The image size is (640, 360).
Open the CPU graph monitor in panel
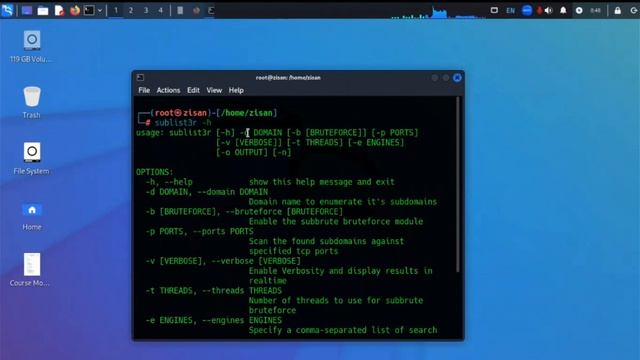439,12
